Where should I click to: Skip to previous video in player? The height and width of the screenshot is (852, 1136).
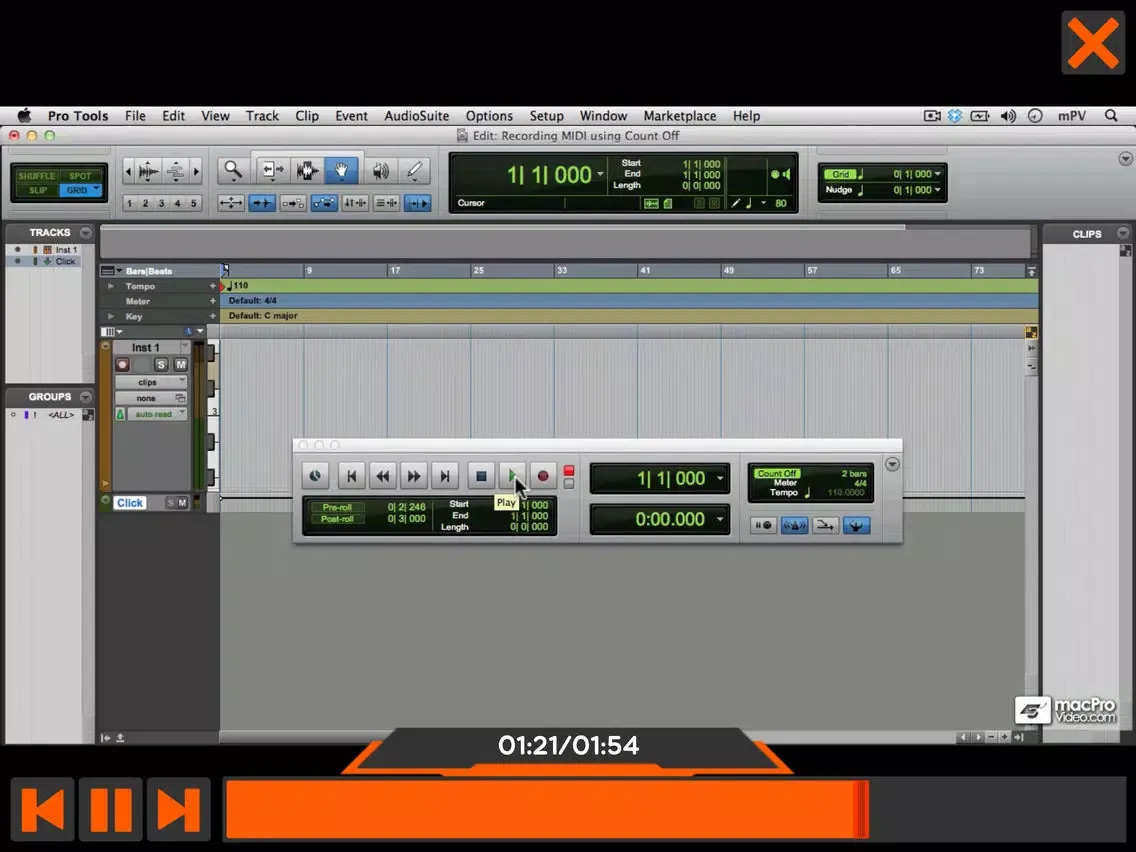coord(43,809)
